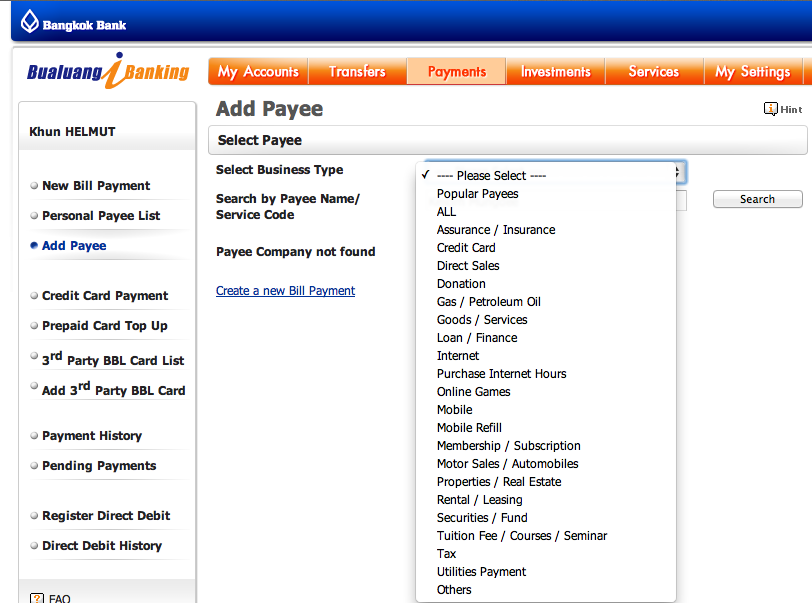Select Credit Card business type
The image size is (812, 603).
546,248
